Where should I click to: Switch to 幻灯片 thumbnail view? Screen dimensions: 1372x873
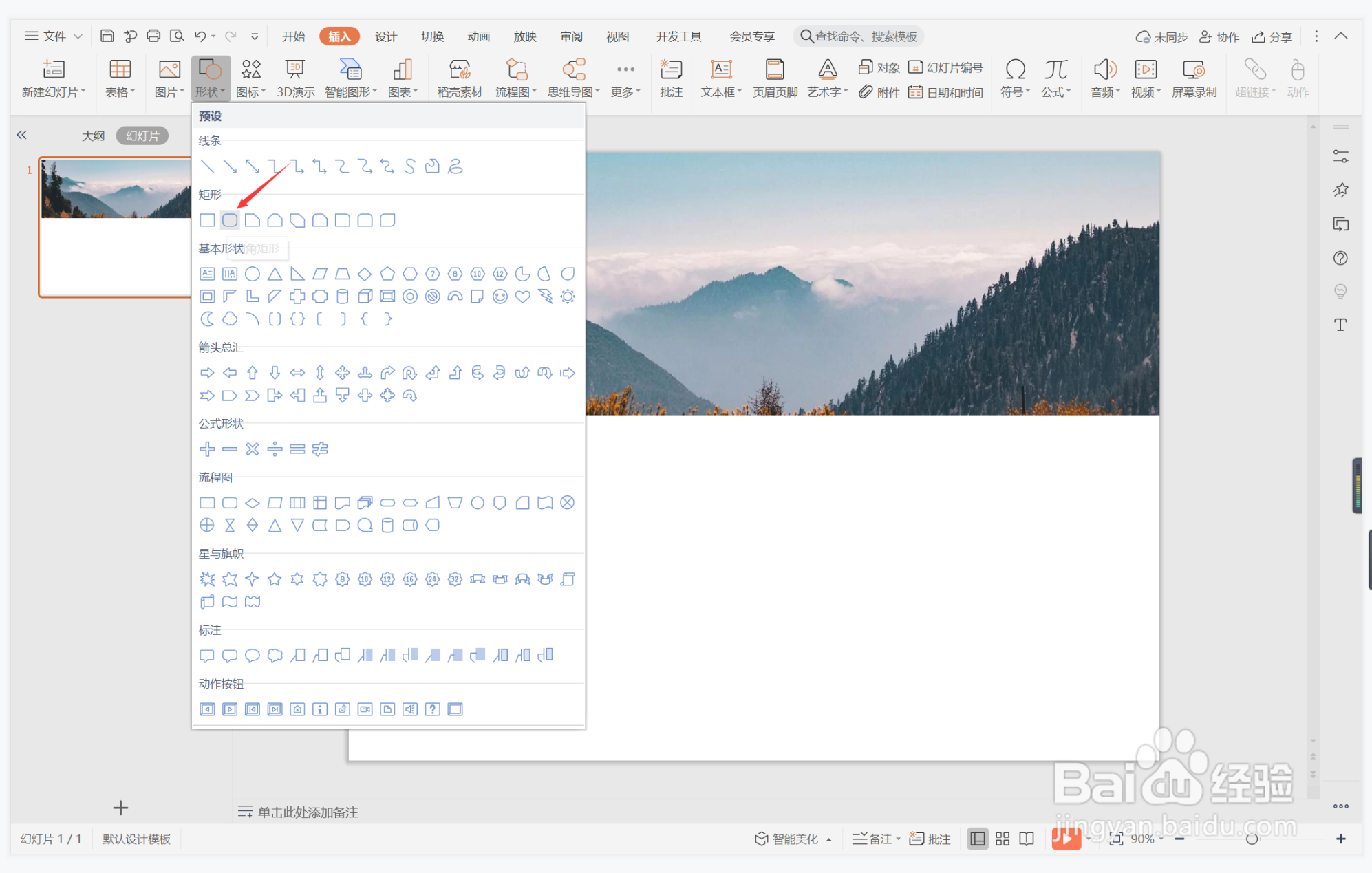pos(142,136)
